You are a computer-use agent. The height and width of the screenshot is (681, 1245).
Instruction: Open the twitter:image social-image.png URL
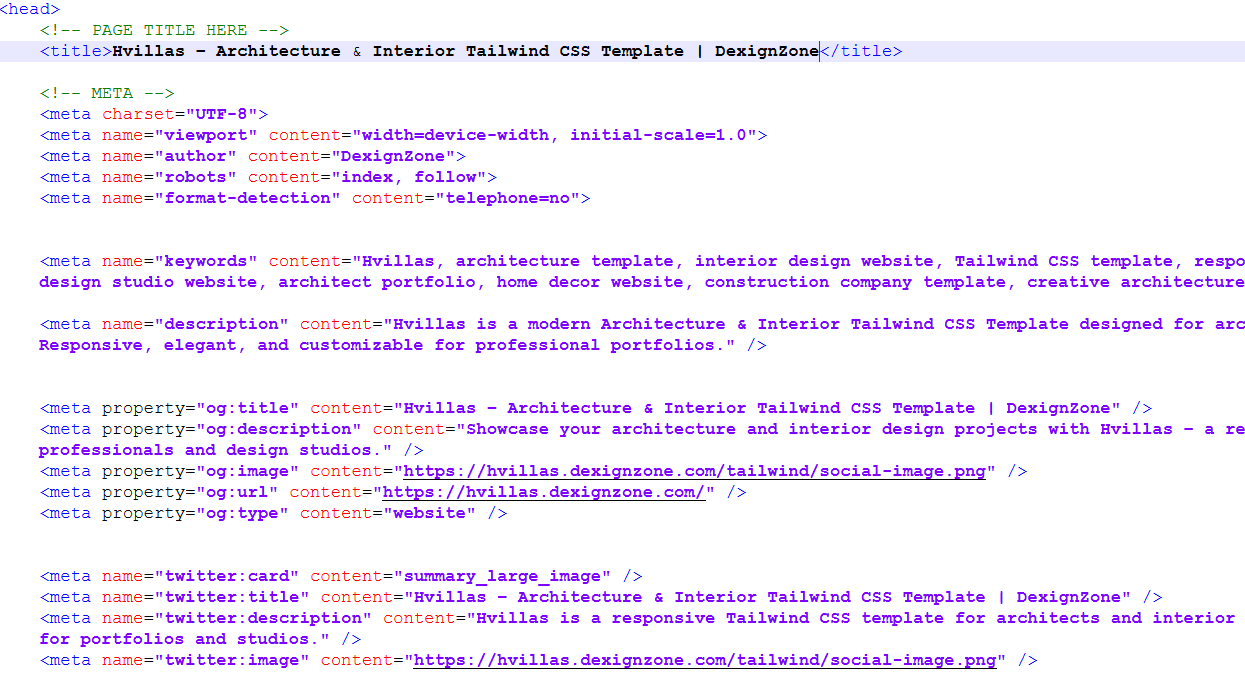tap(705, 660)
